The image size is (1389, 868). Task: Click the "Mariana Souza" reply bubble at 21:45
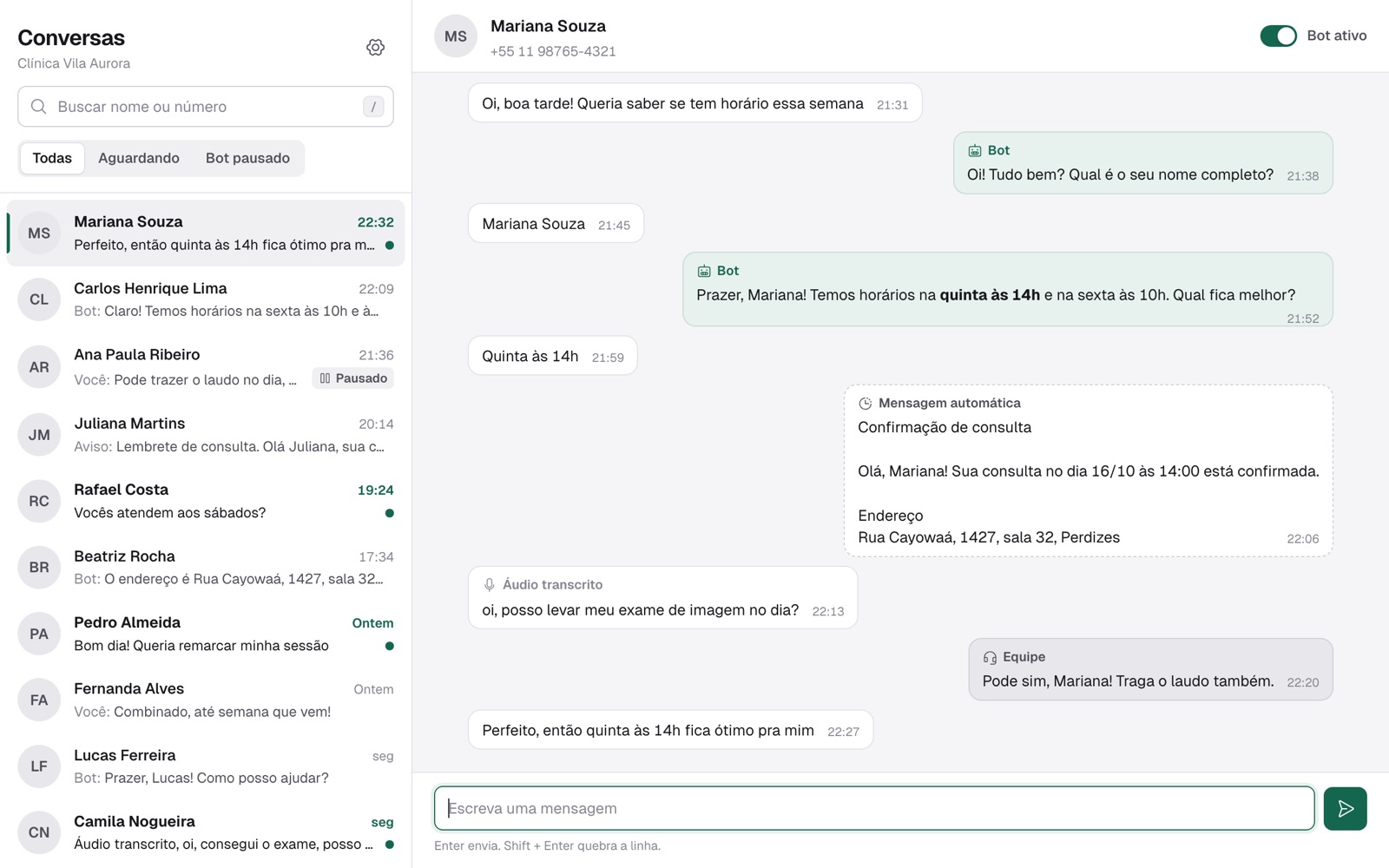coord(556,224)
